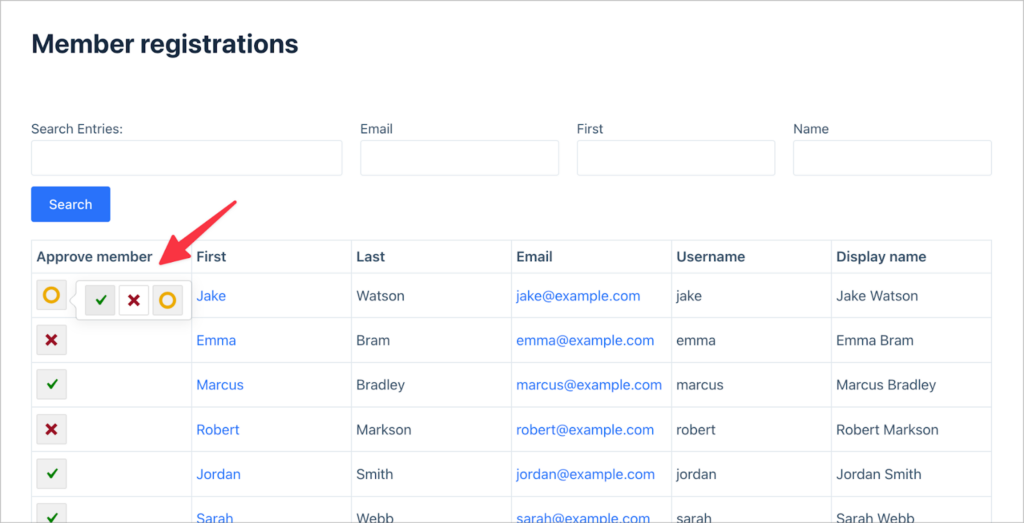Open the Robert entry link

point(218,430)
